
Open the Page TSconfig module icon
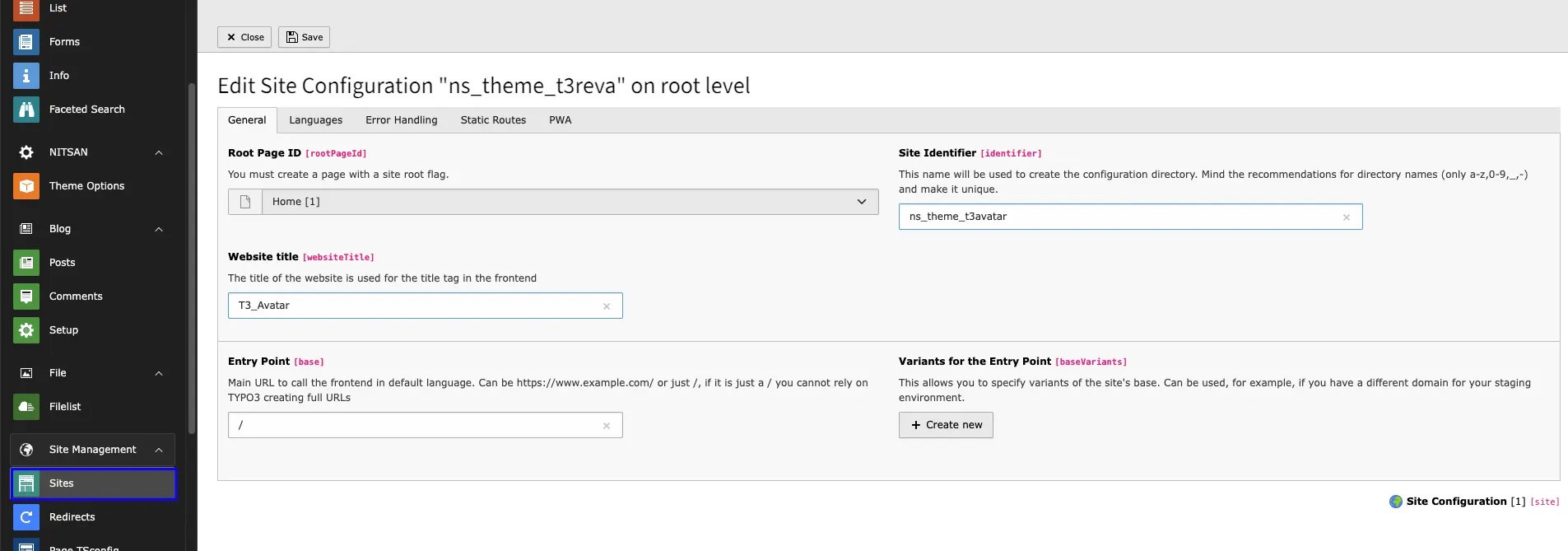26,545
